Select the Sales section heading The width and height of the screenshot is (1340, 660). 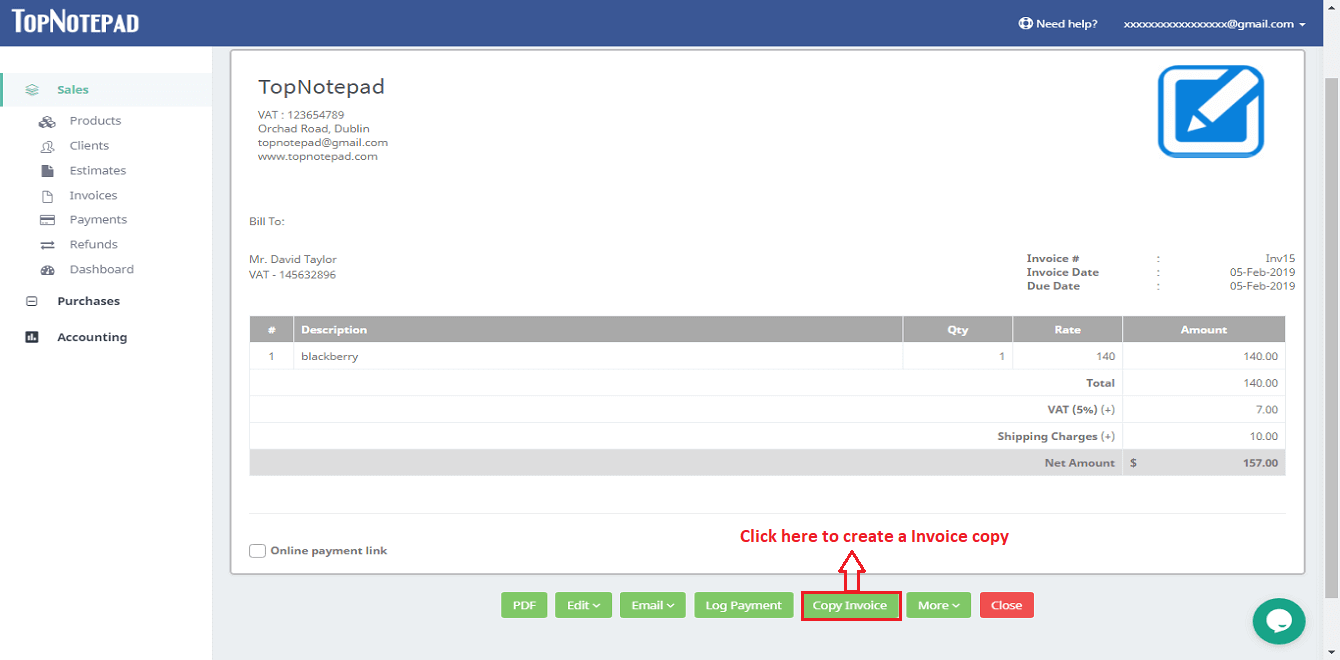click(73, 90)
